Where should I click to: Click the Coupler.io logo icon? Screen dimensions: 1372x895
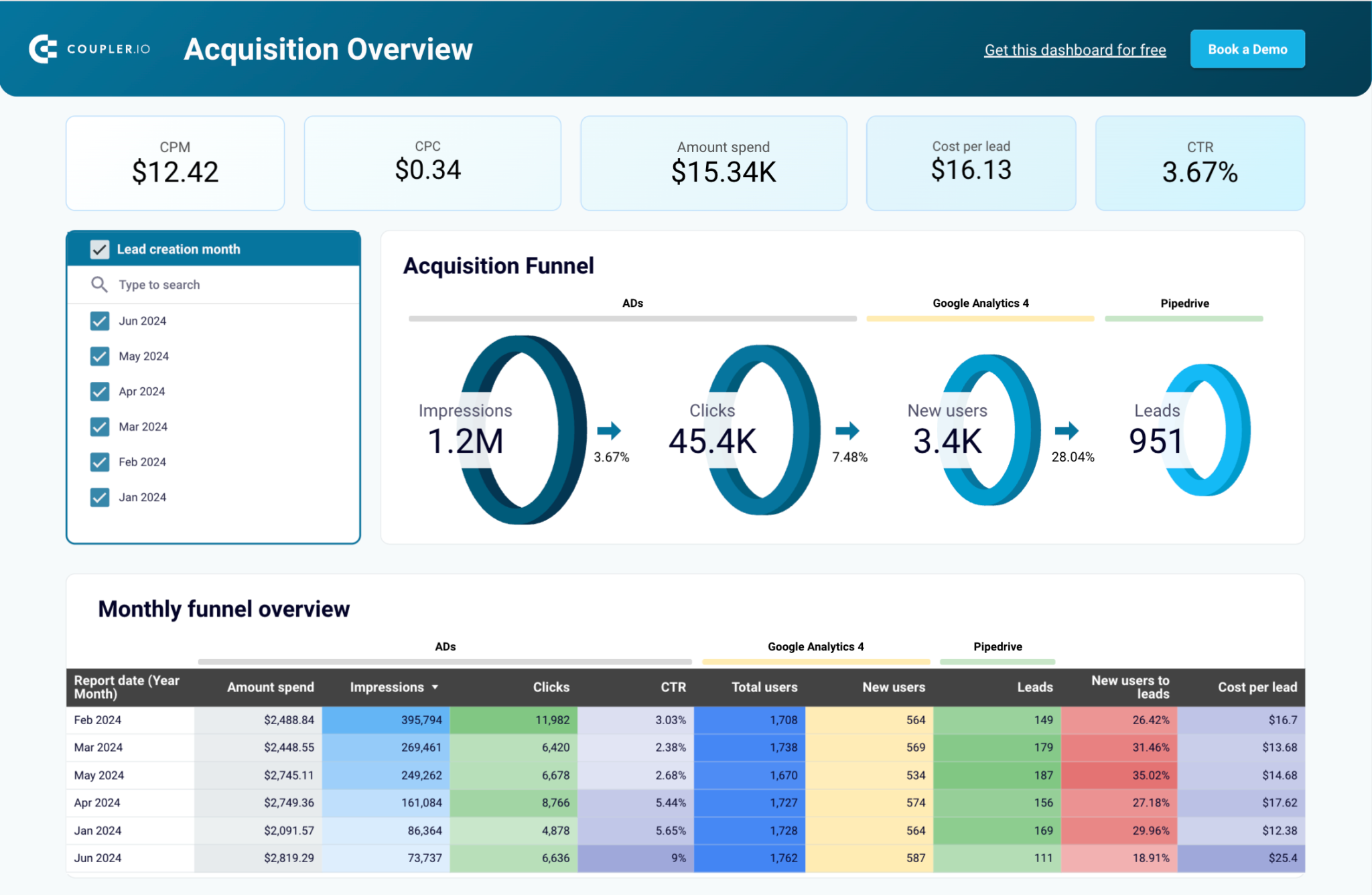coord(43,49)
